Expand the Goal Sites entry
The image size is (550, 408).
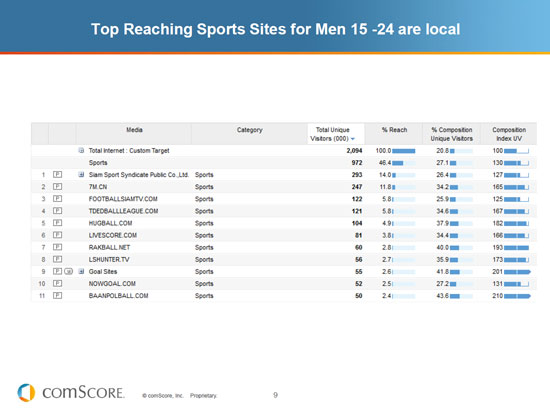coord(81,271)
